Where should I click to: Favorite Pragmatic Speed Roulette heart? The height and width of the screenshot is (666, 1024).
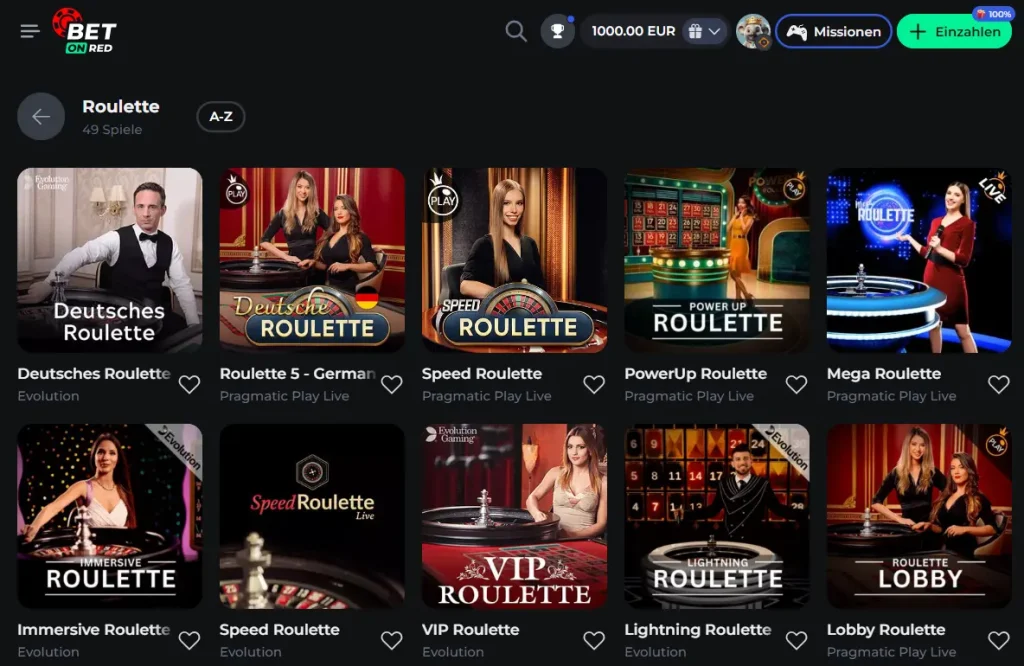click(x=594, y=385)
